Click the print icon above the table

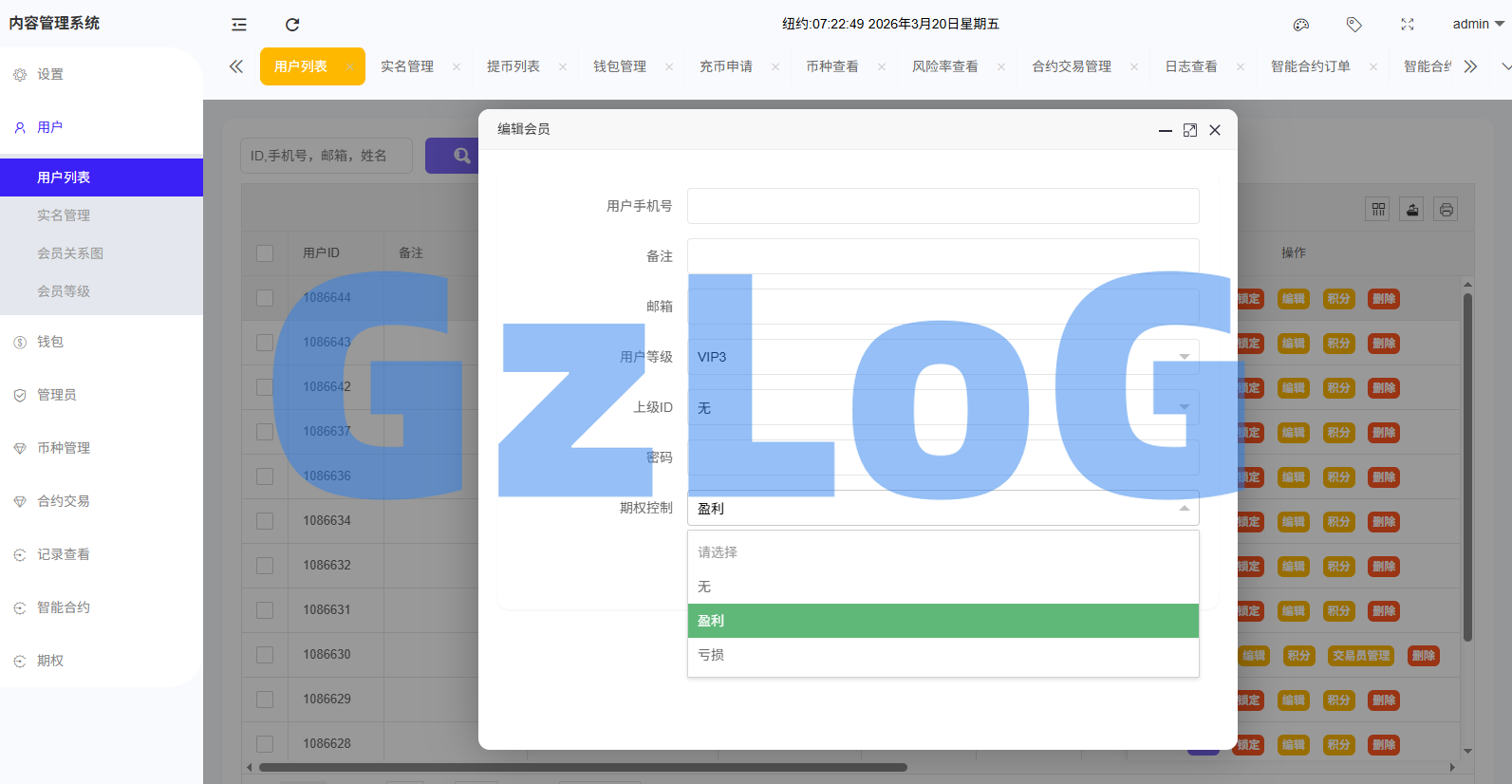click(1446, 210)
